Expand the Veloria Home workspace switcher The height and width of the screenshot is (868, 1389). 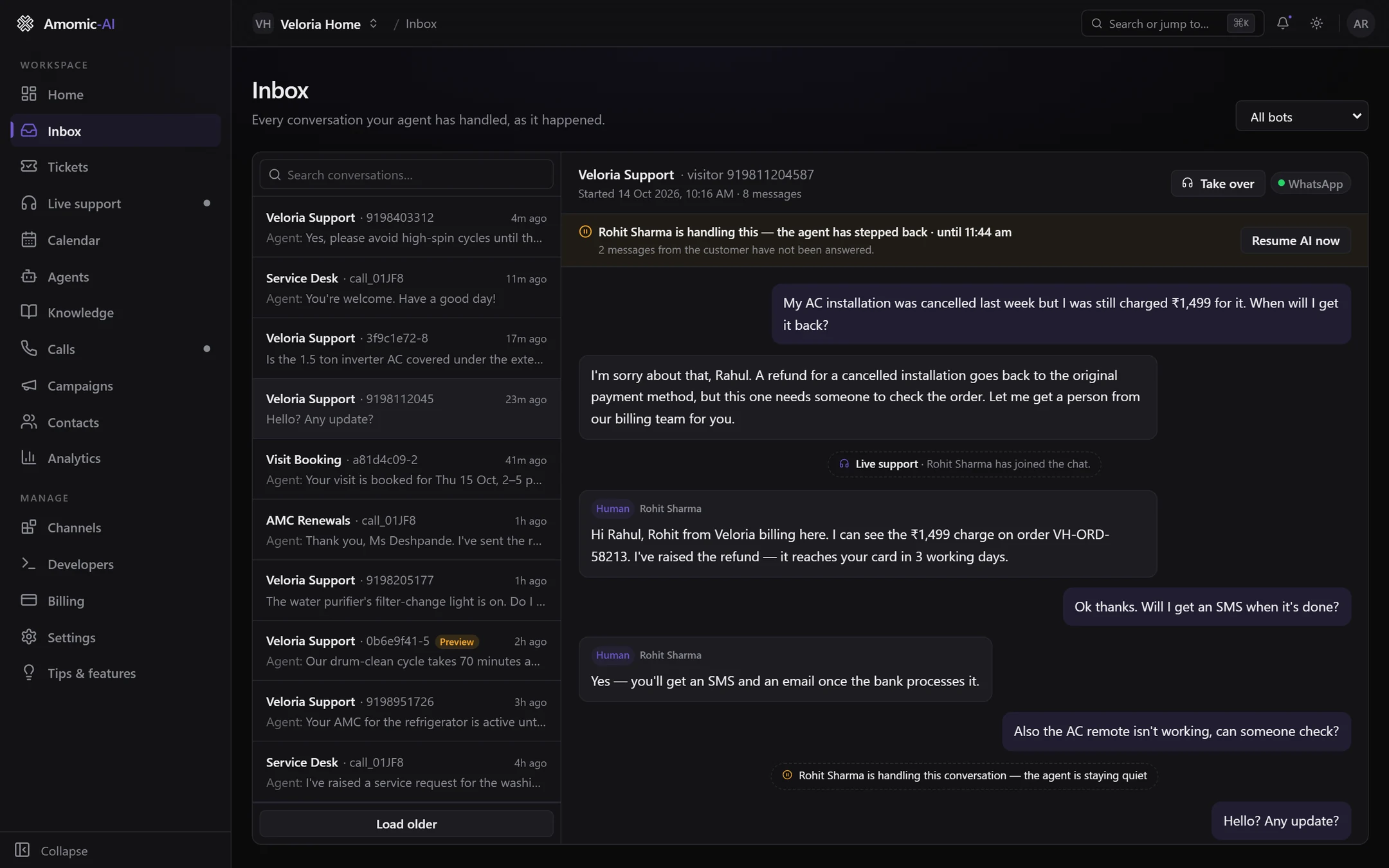(316, 24)
